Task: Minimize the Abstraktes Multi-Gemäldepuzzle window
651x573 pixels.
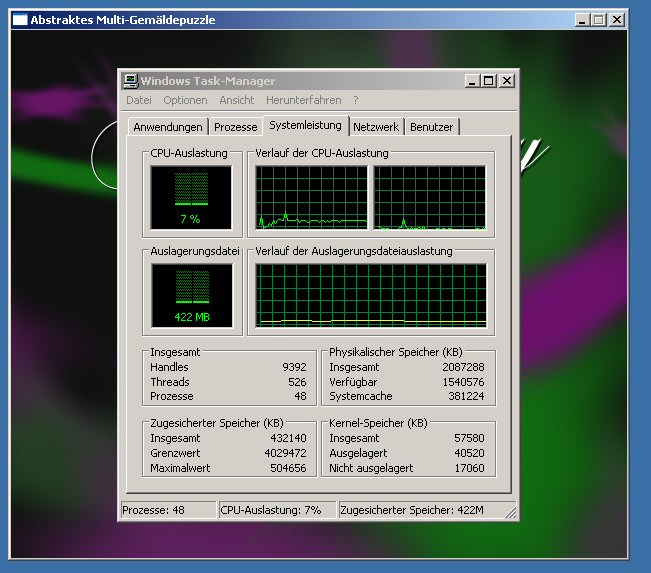Action: (584, 20)
